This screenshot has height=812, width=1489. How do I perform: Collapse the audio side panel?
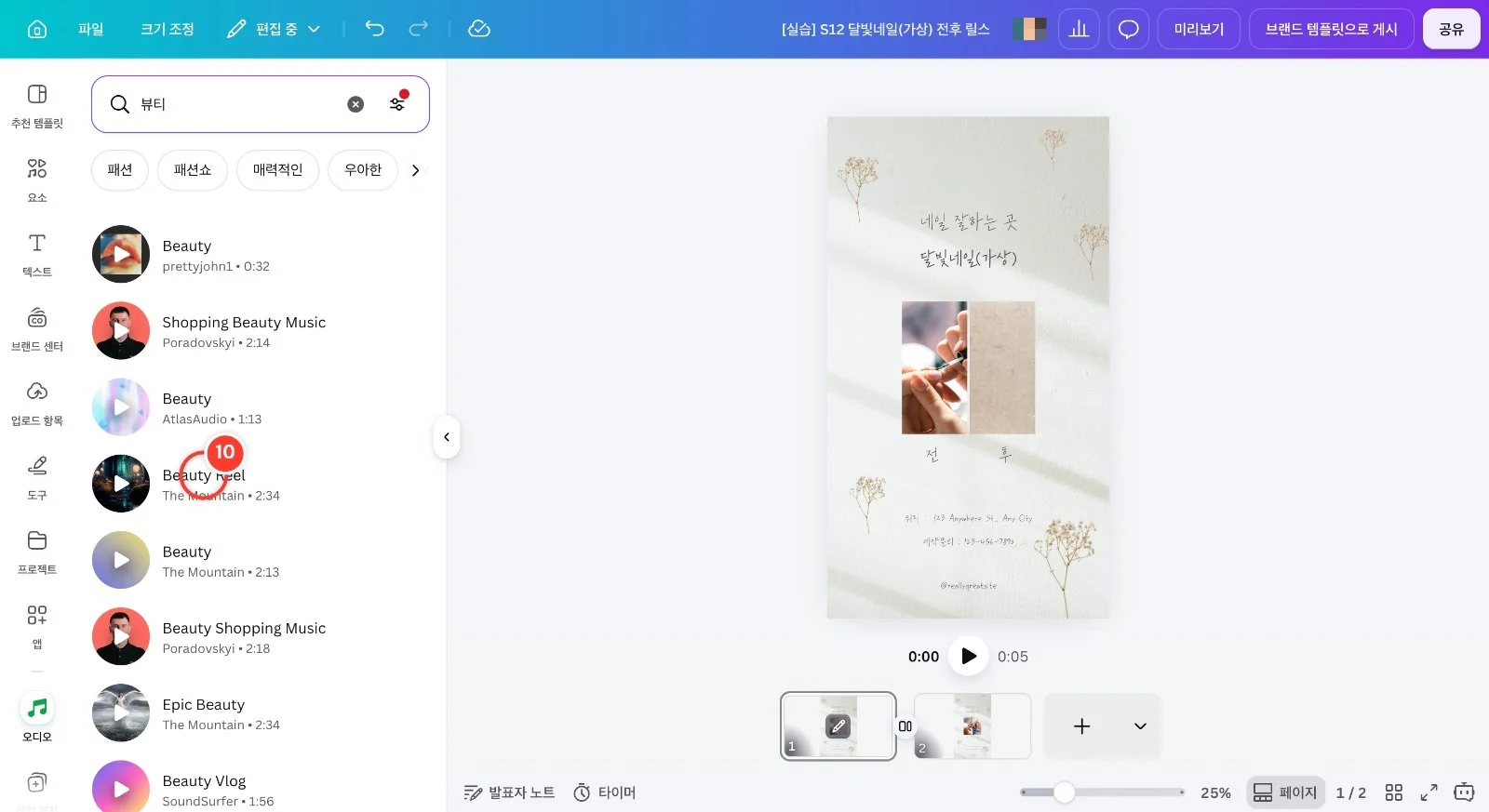coord(447,437)
